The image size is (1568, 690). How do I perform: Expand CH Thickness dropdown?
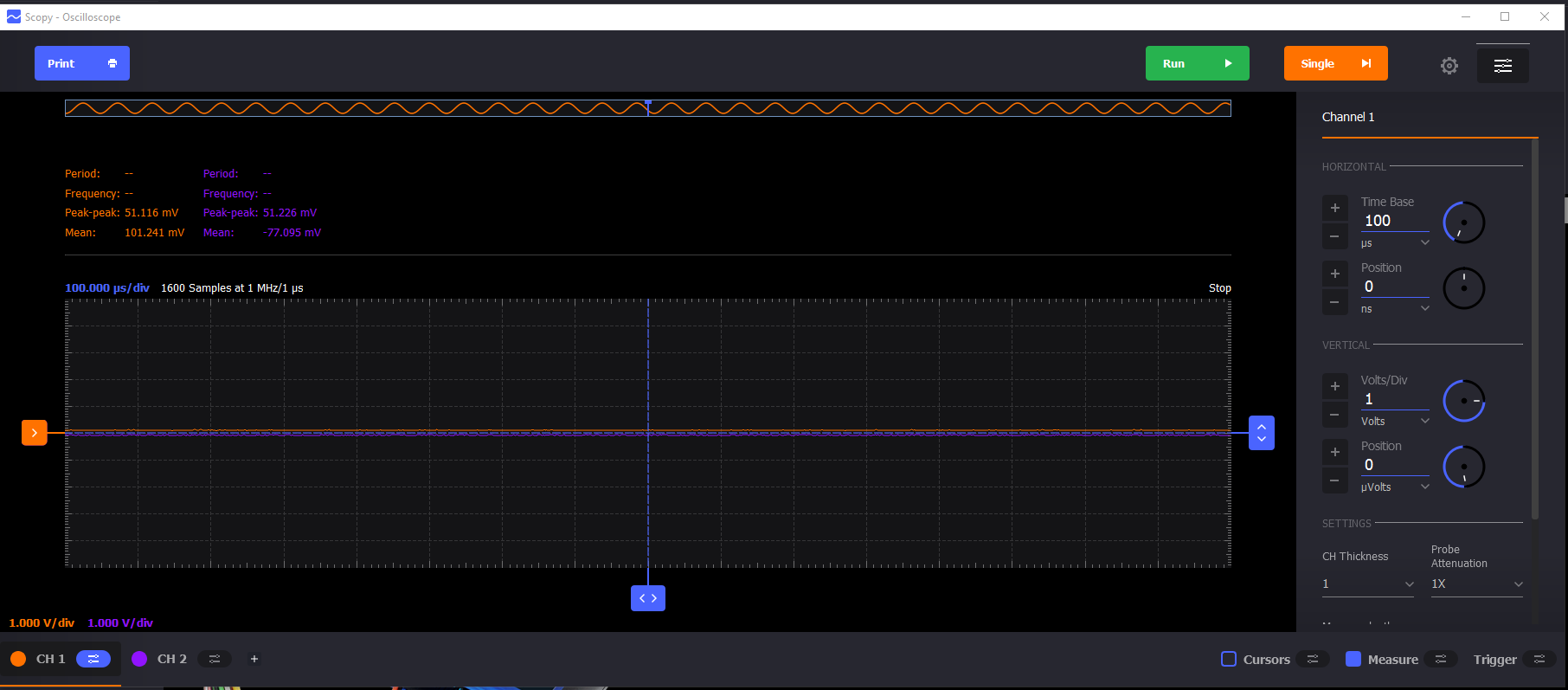point(1368,584)
